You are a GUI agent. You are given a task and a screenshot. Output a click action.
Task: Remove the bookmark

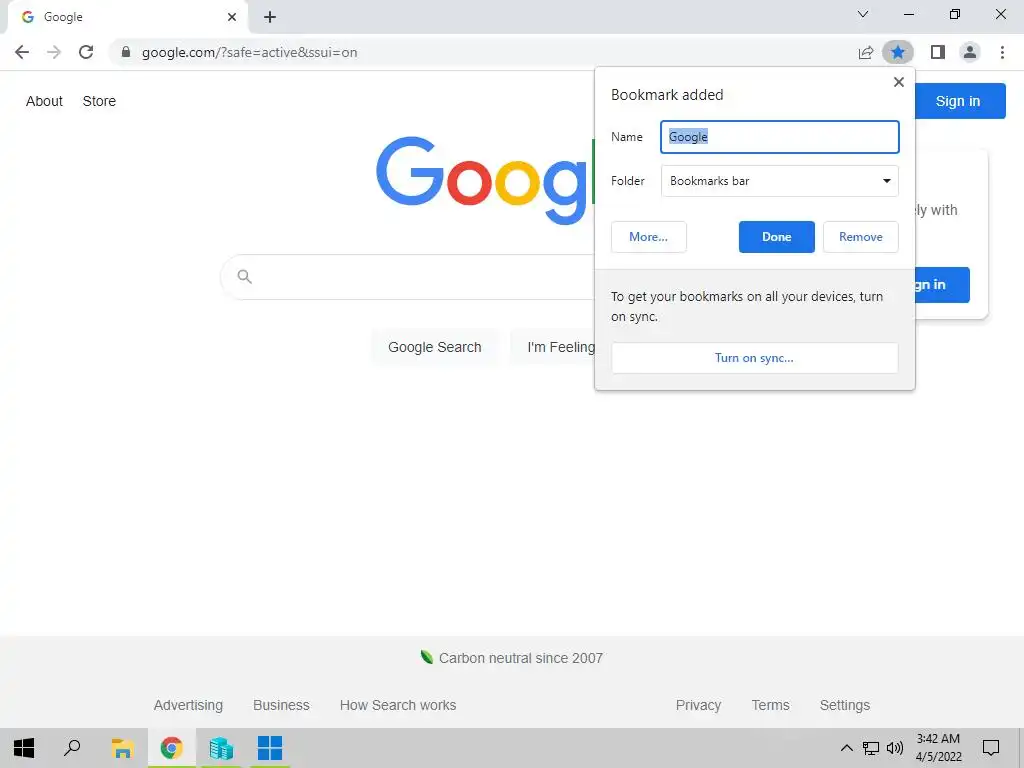point(861,237)
